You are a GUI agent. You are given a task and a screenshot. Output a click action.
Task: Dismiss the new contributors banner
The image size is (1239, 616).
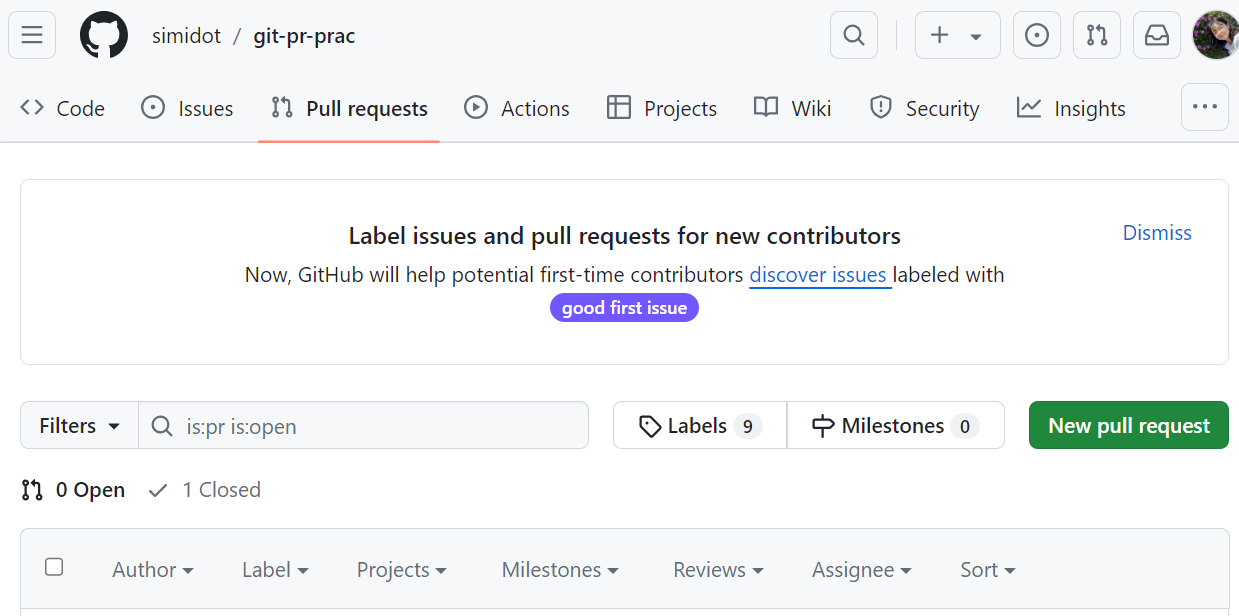1157,233
